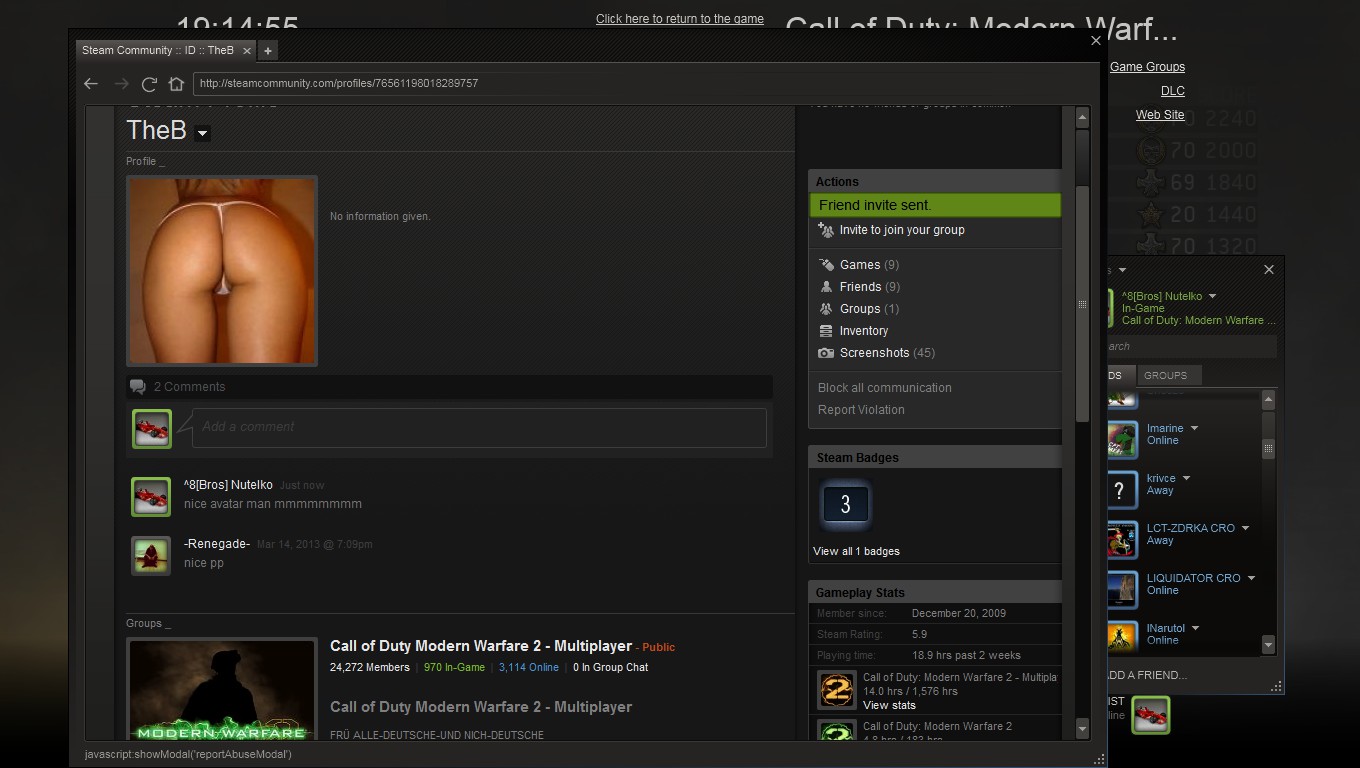Reload the page with the refresh icon
This screenshot has height=768, width=1360.
click(x=149, y=84)
